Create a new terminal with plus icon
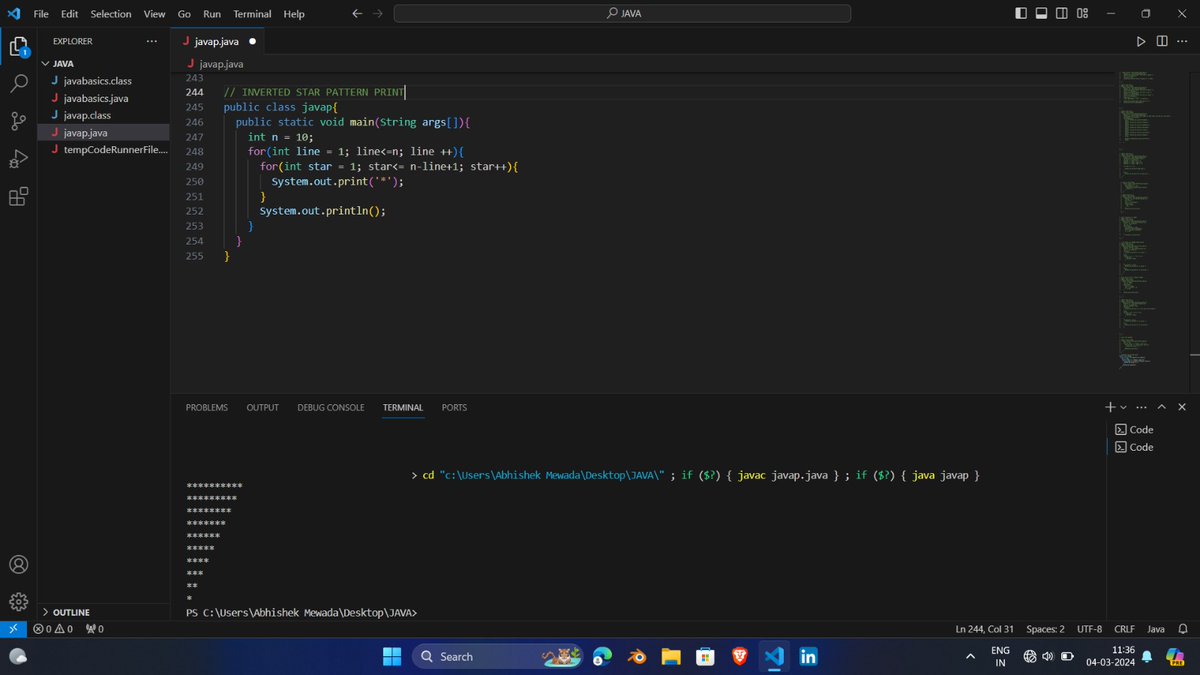The width and height of the screenshot is (1200, 675). tap(1110, 407)
